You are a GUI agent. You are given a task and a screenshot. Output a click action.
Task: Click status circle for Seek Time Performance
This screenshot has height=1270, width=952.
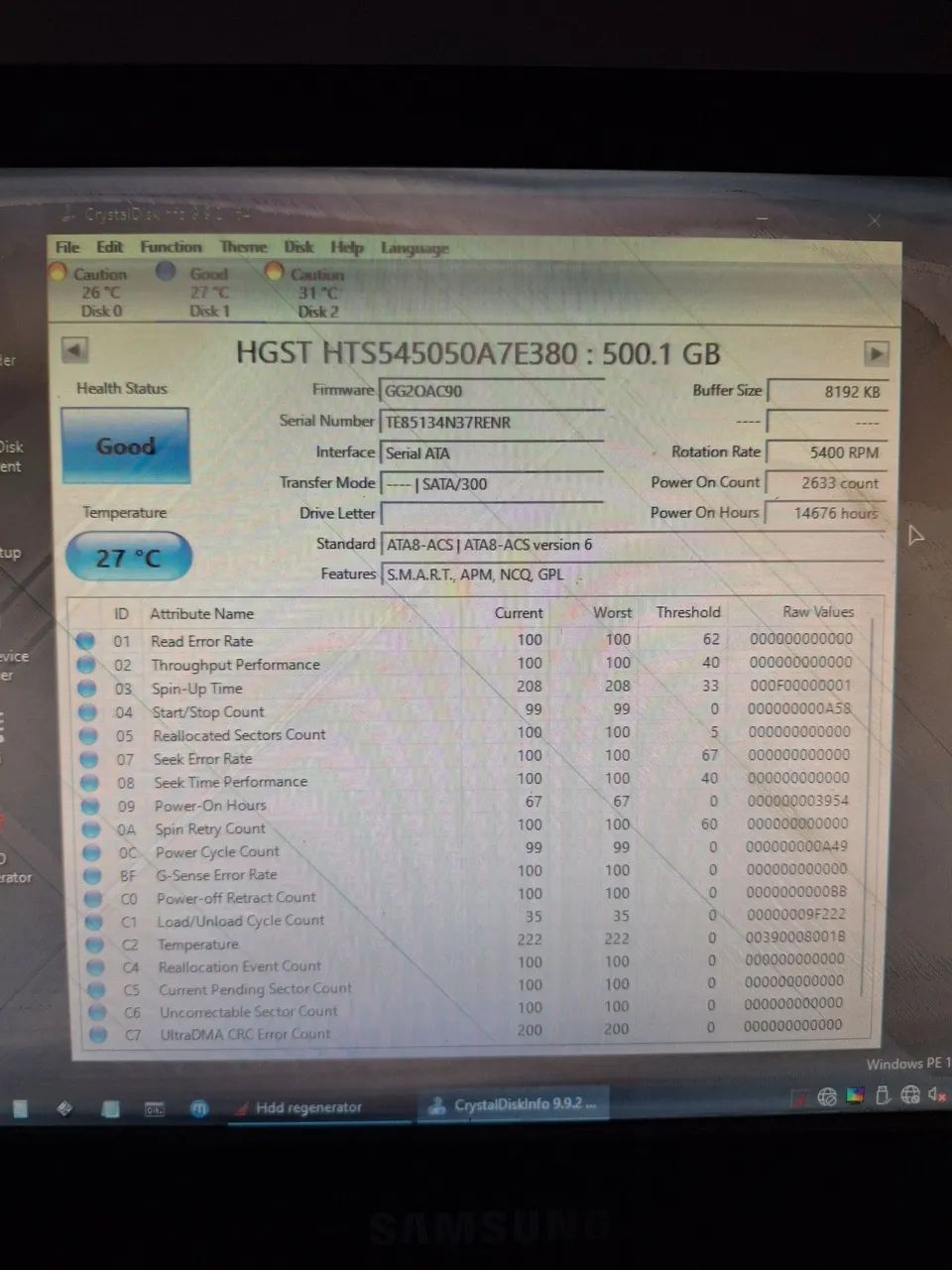pyautogui.click(x=90, y=783)
